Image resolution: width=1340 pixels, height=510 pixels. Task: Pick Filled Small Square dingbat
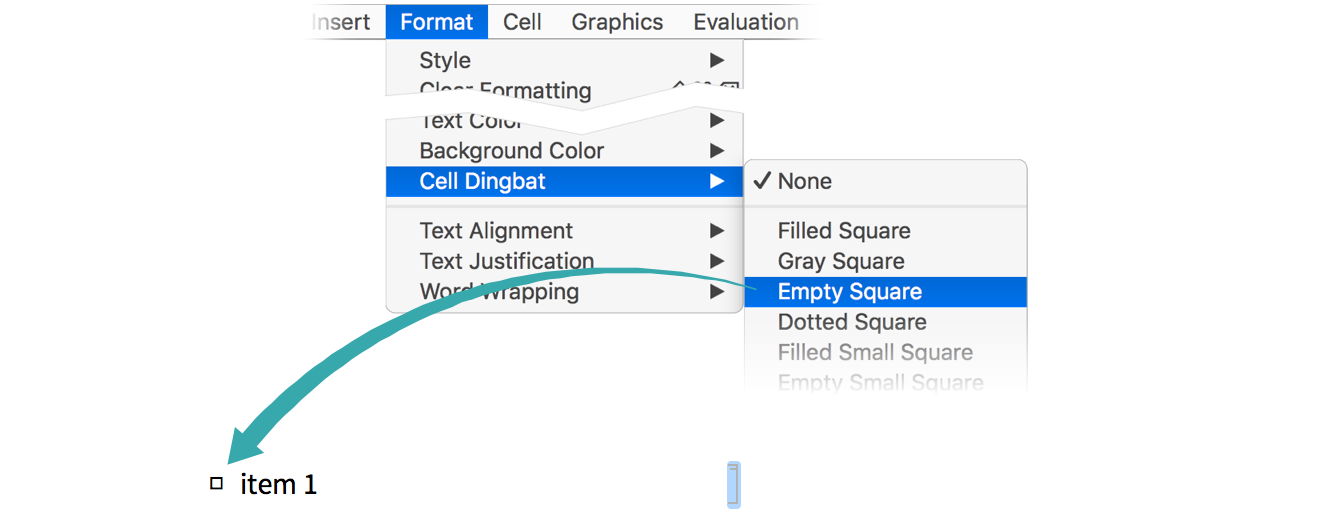tap(875, 352)
